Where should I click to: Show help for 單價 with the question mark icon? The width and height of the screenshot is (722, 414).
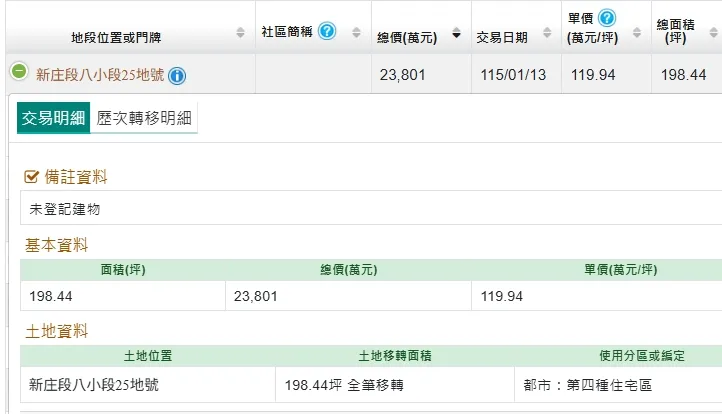click(x=607, y=18)
